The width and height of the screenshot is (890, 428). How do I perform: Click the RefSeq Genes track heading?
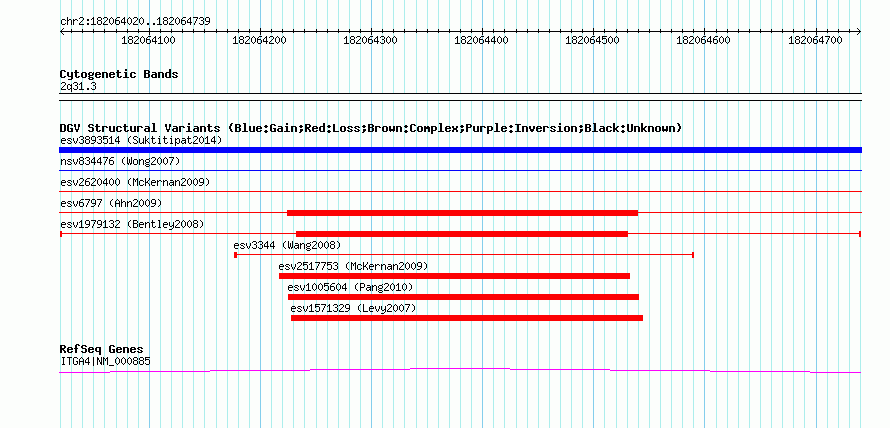[x=102, y=349]
